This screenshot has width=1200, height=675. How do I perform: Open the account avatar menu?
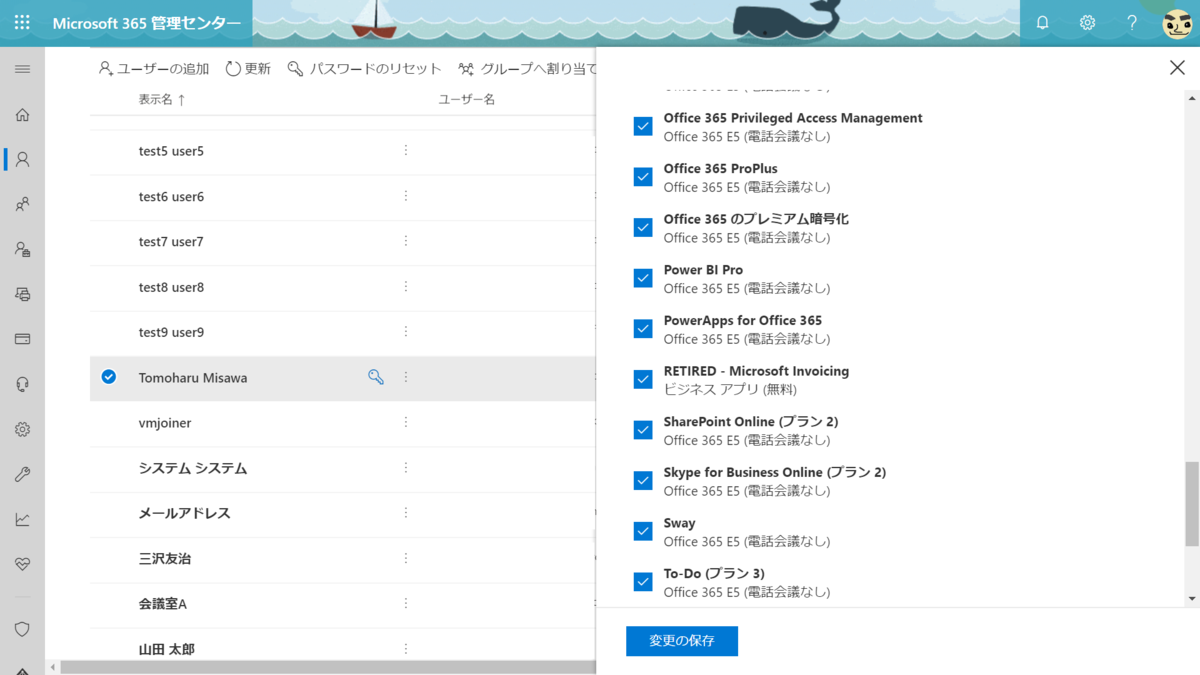1177,22
